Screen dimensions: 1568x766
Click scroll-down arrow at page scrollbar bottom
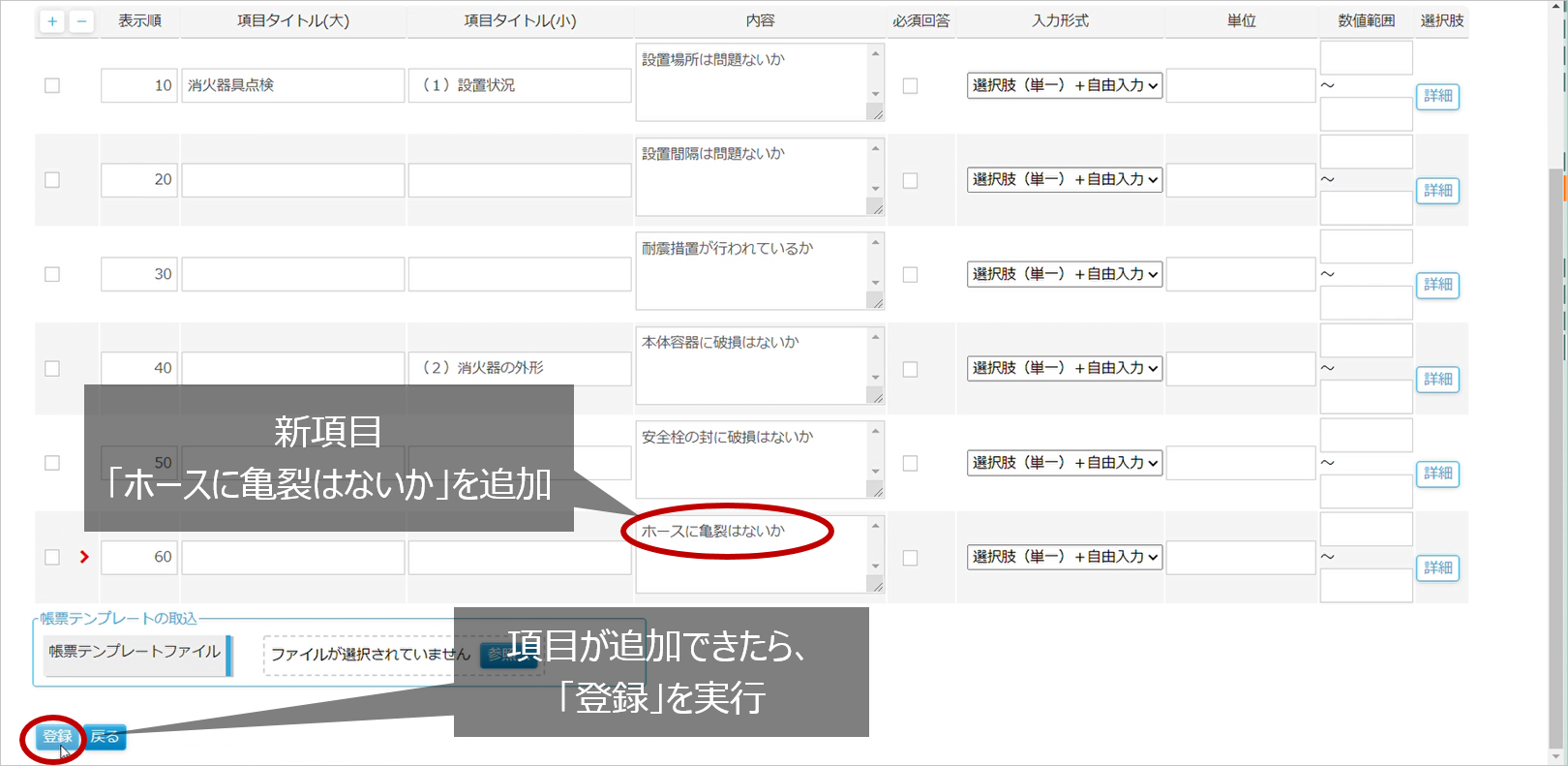pyautogui.click(x=1557, y=756)
